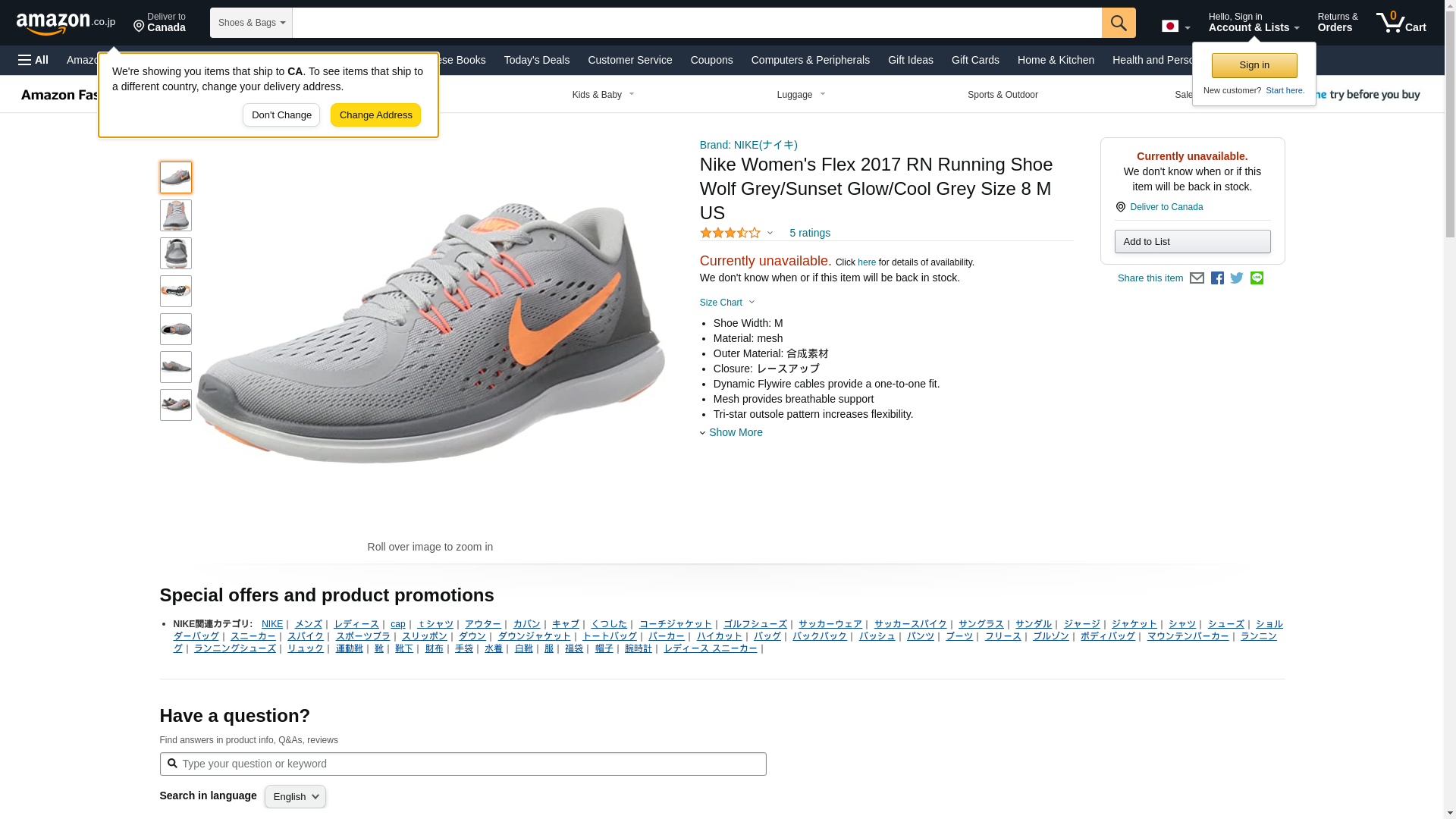Share item via email envelope icon
The height and width of the screenshot is (819, 1456).
1197,278
